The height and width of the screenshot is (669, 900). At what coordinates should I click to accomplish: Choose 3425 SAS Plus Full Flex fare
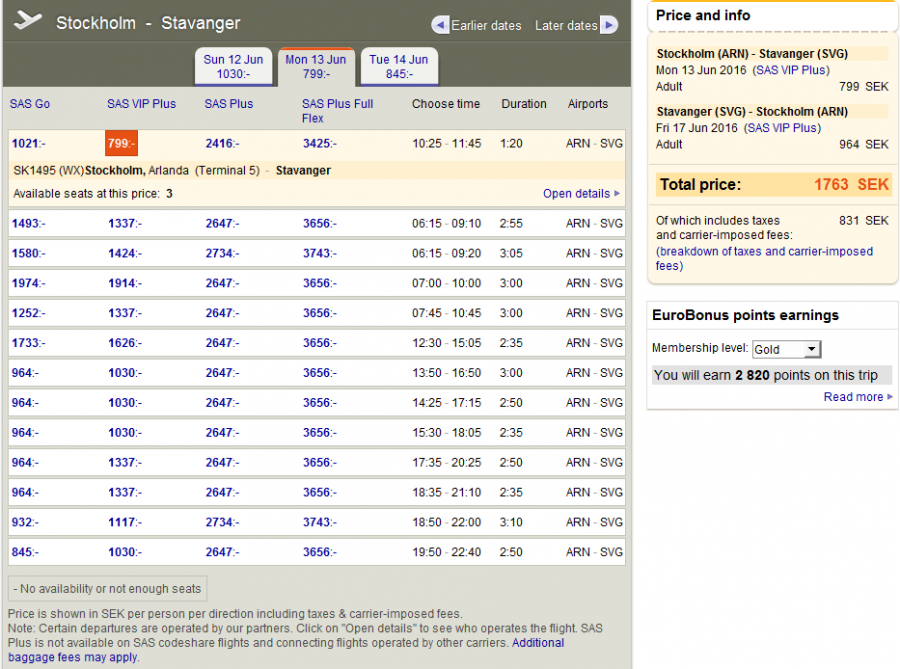pos(320,144)
